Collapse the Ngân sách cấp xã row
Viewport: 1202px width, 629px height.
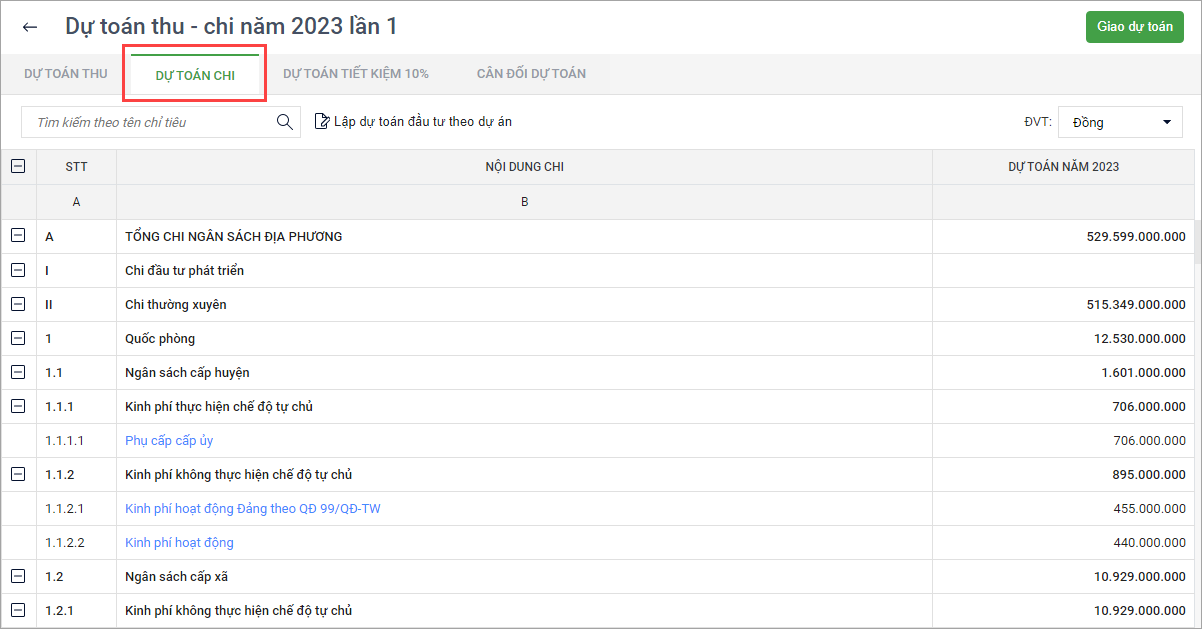coord(18,576)
